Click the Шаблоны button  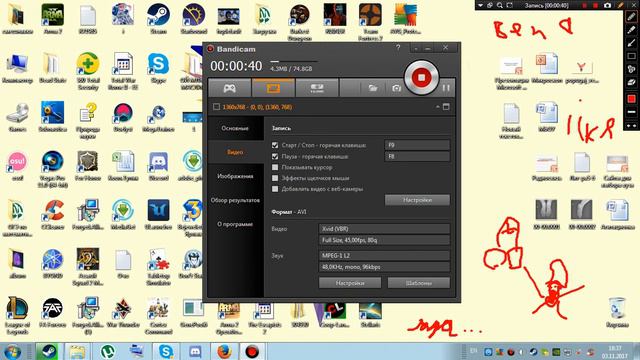pyautogui.click(x=419, y=283)
